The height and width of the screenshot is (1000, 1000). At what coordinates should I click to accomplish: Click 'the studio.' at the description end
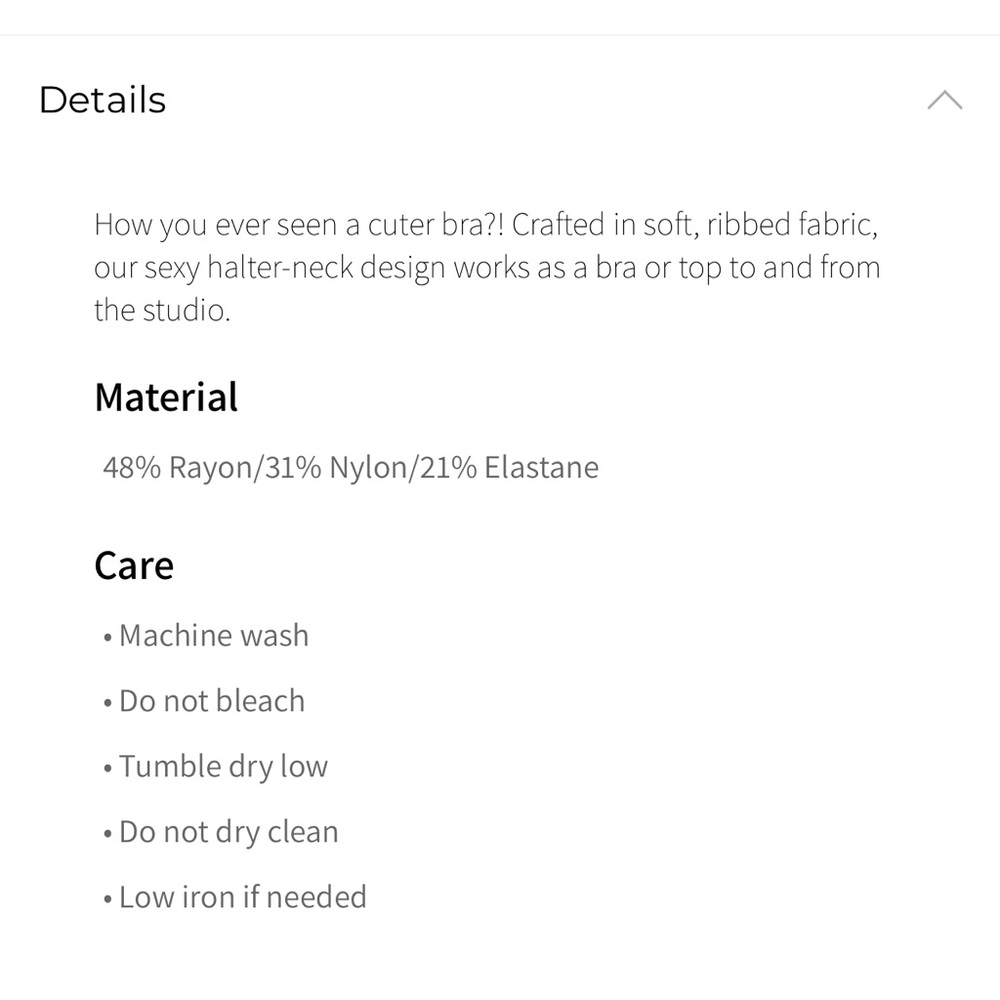coord(162,311)
